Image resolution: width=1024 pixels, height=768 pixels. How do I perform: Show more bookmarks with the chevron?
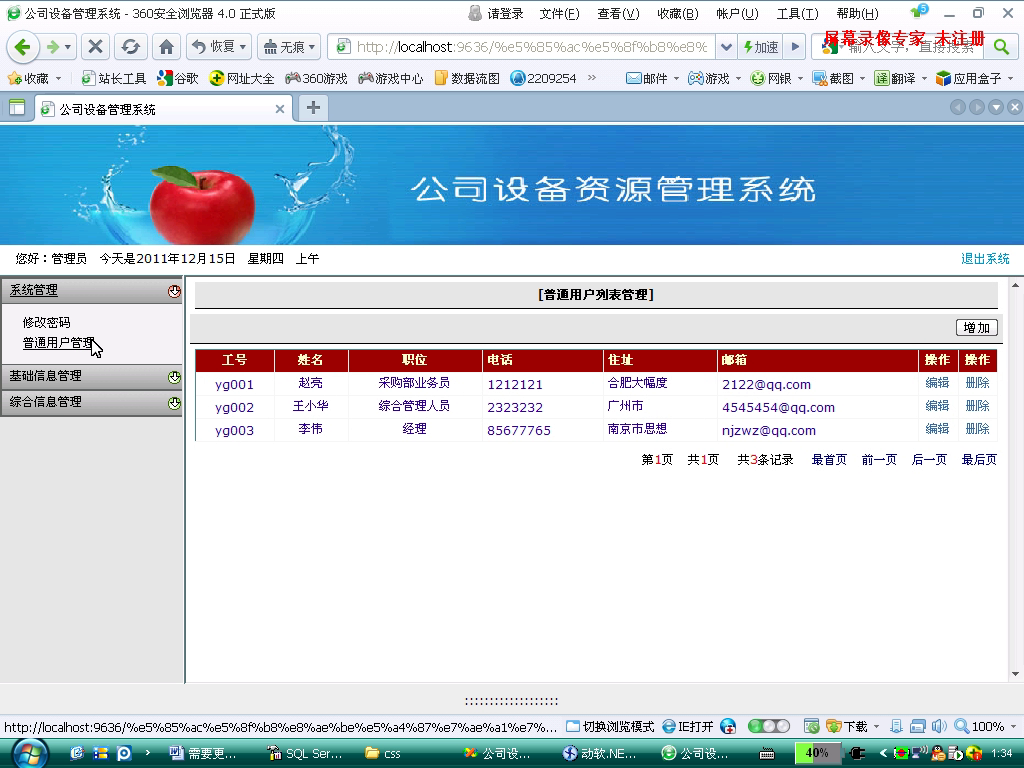point(592,78)
